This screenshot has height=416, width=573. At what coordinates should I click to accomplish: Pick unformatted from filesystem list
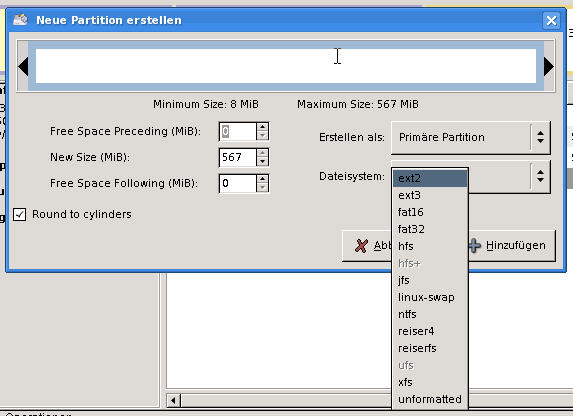pos(430,399)
